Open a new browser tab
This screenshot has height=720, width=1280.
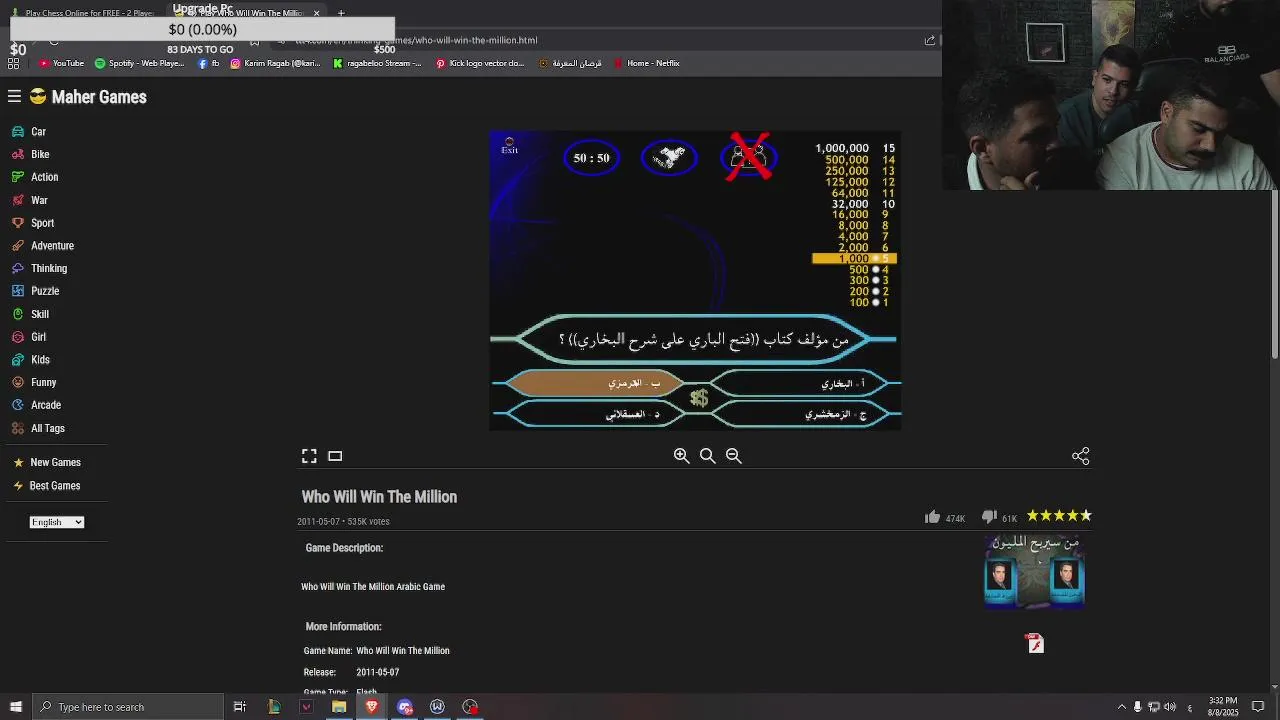pos(341,13)
